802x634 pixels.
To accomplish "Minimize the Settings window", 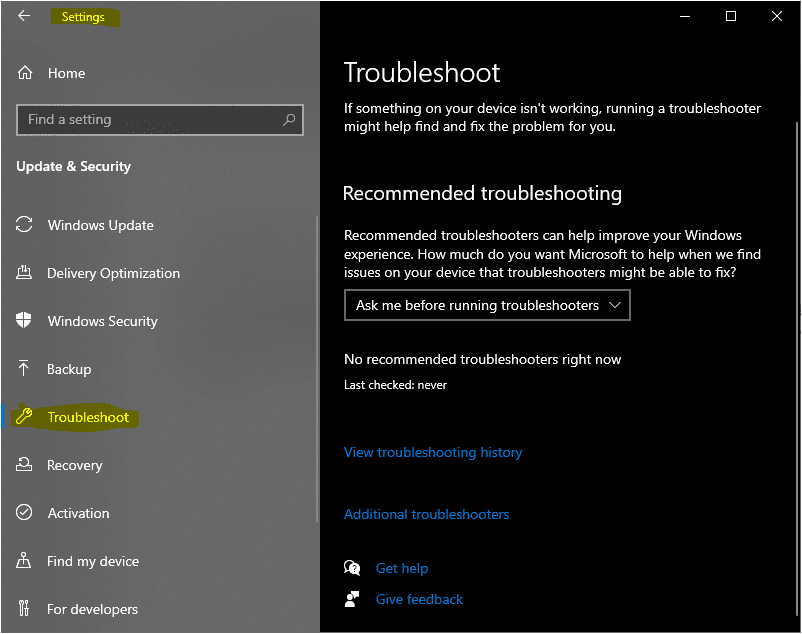I will tap(684, 16).
